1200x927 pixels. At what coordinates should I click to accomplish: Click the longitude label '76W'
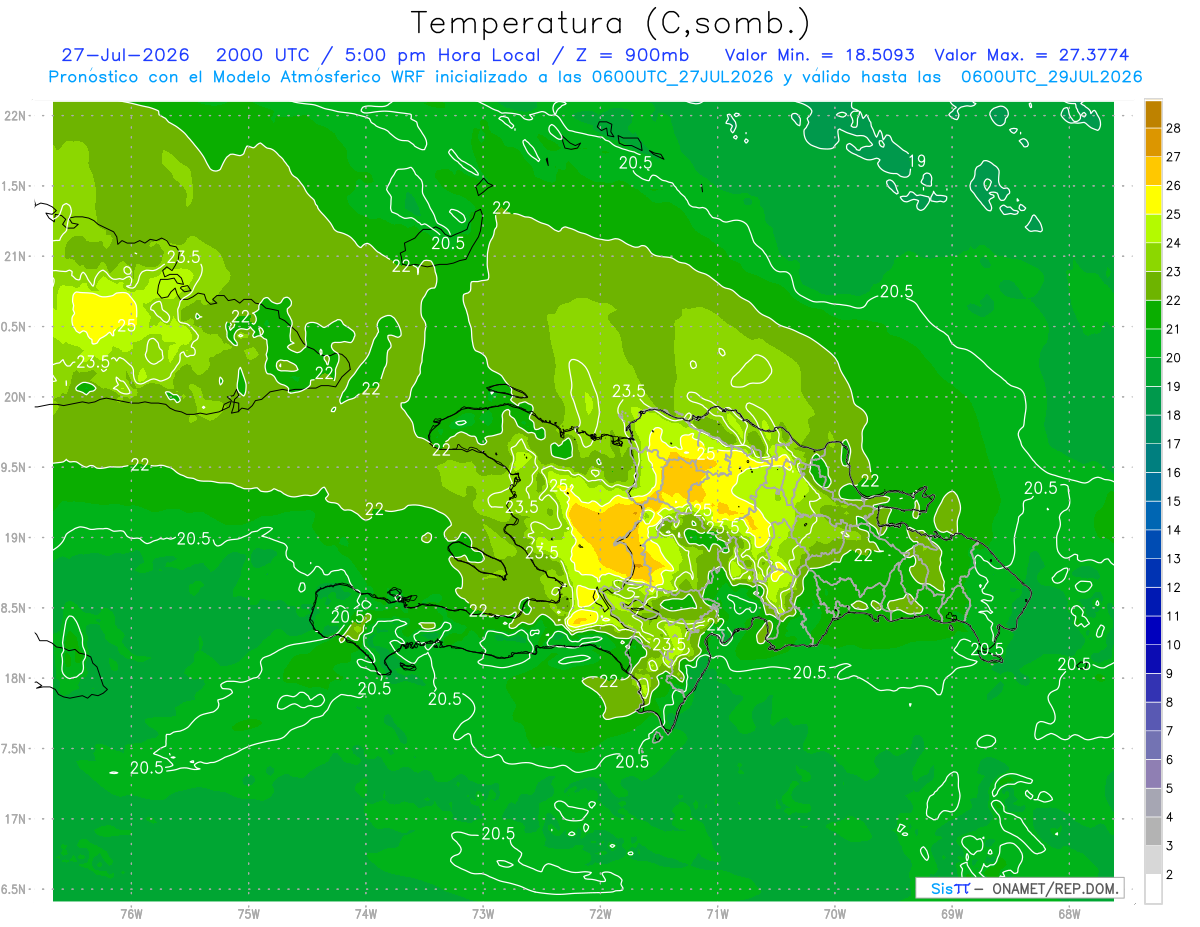(131, 913)
